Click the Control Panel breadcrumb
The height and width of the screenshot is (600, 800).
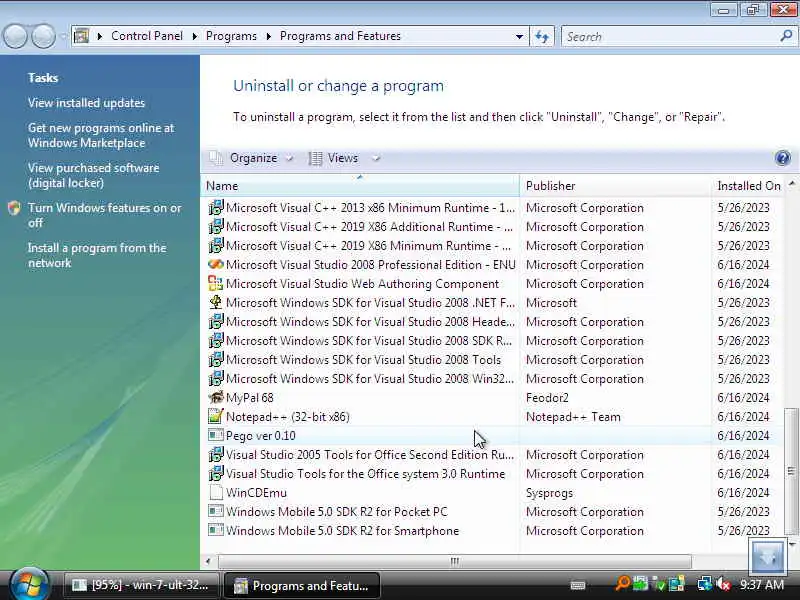pos(147,36)
